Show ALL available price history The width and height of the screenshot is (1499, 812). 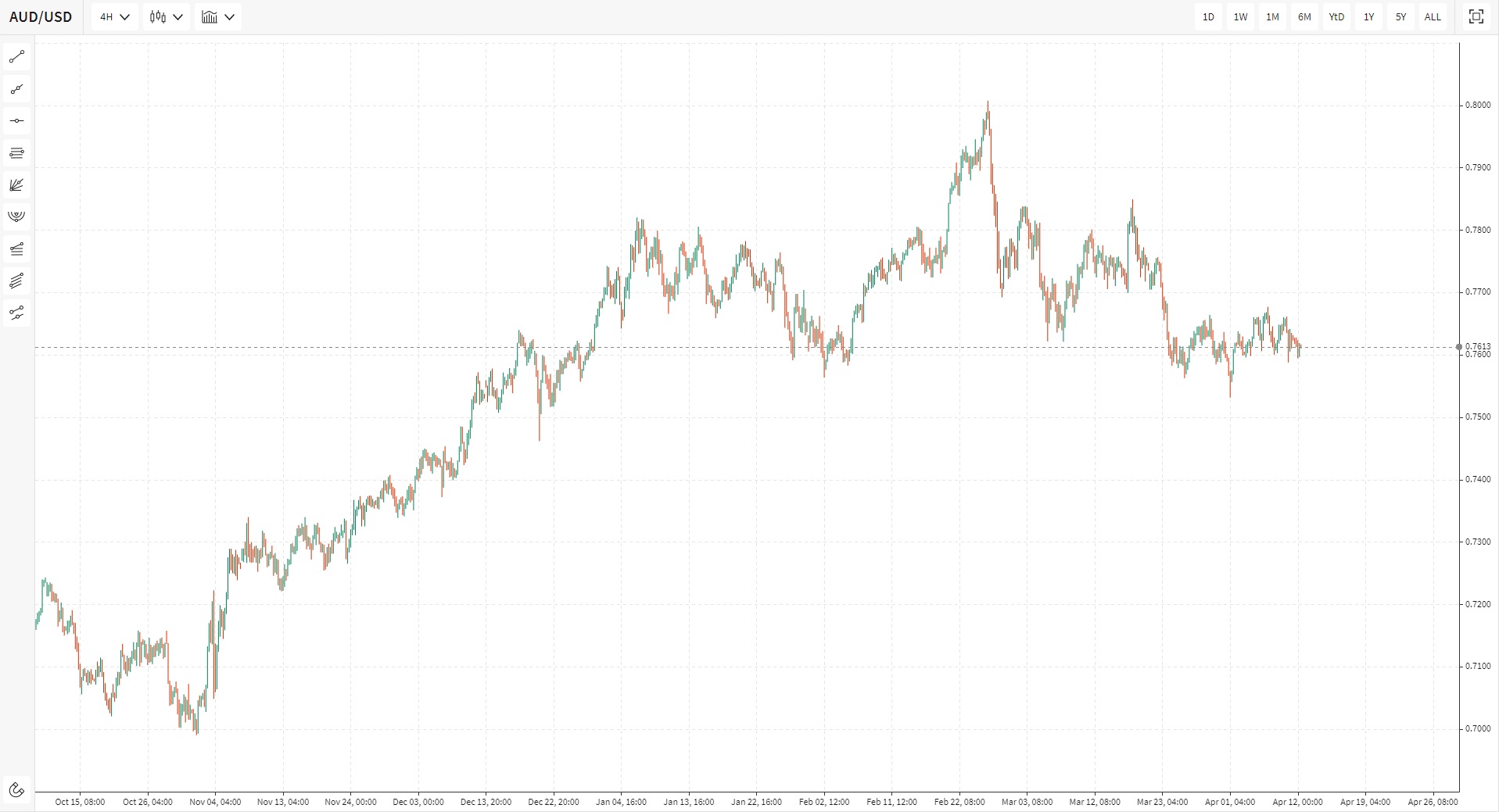pos(1433,17)
